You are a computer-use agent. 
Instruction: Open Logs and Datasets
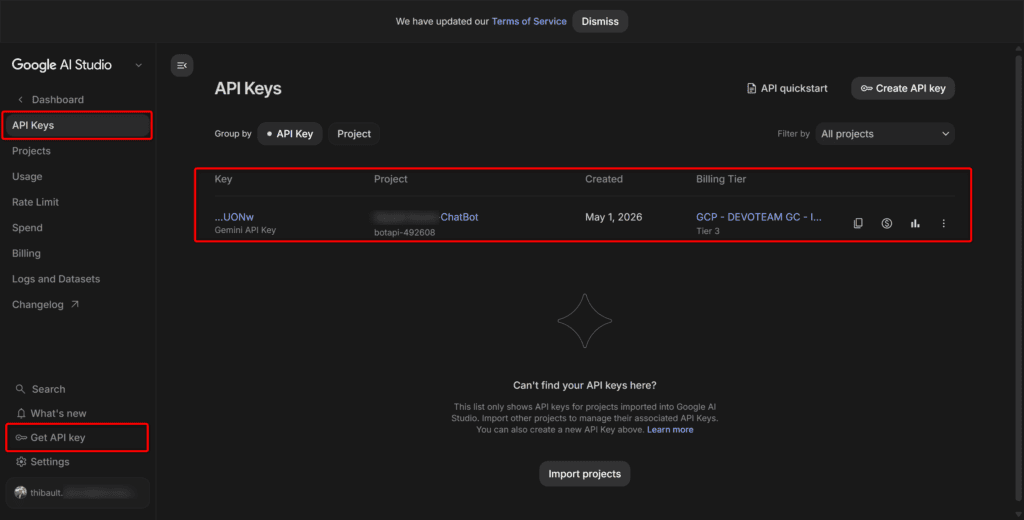(x=56, y=279)
